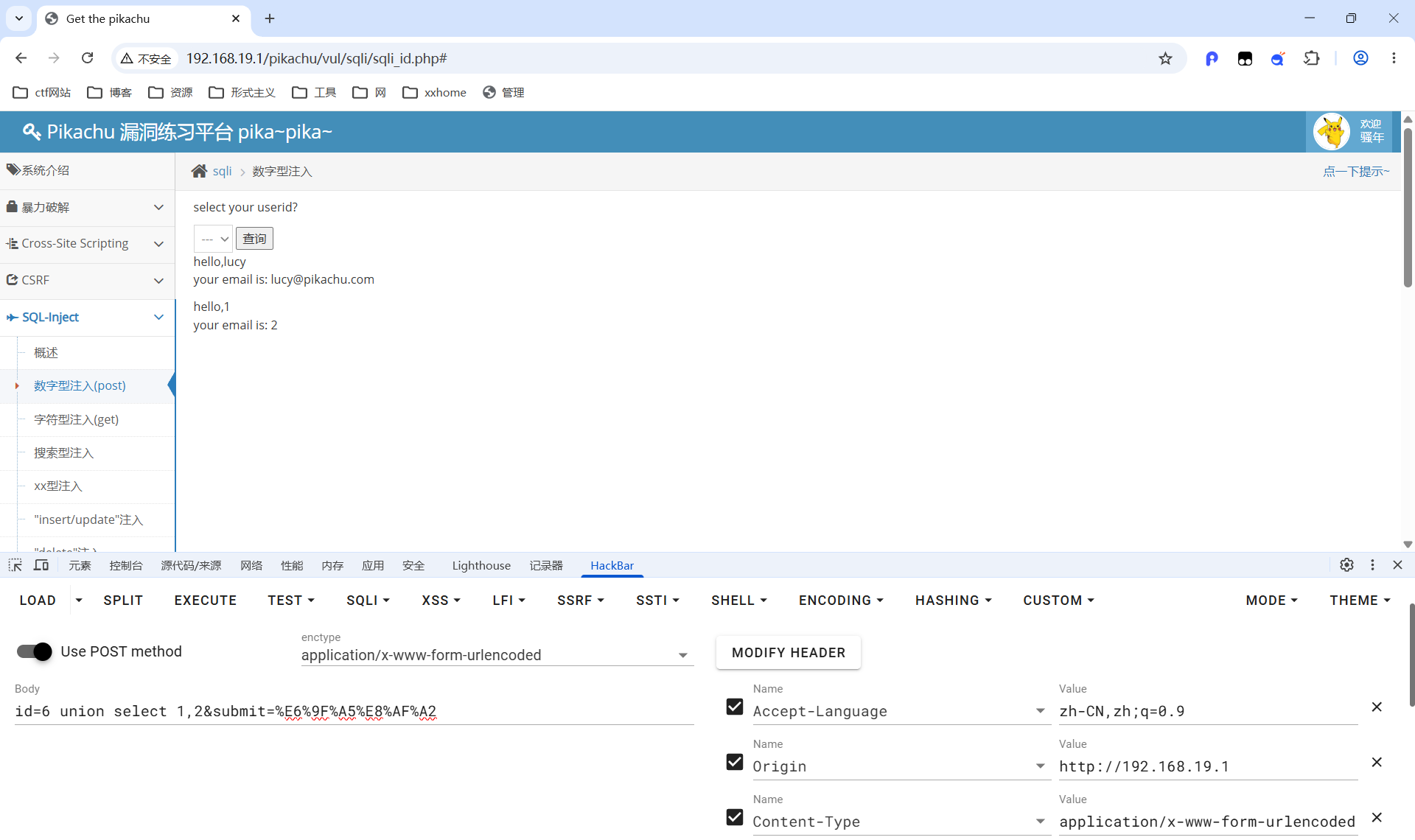The height and width of the screenshot is (840, 1415).
Task: Click the 查询 submit button
Action: tap(254, 239)
